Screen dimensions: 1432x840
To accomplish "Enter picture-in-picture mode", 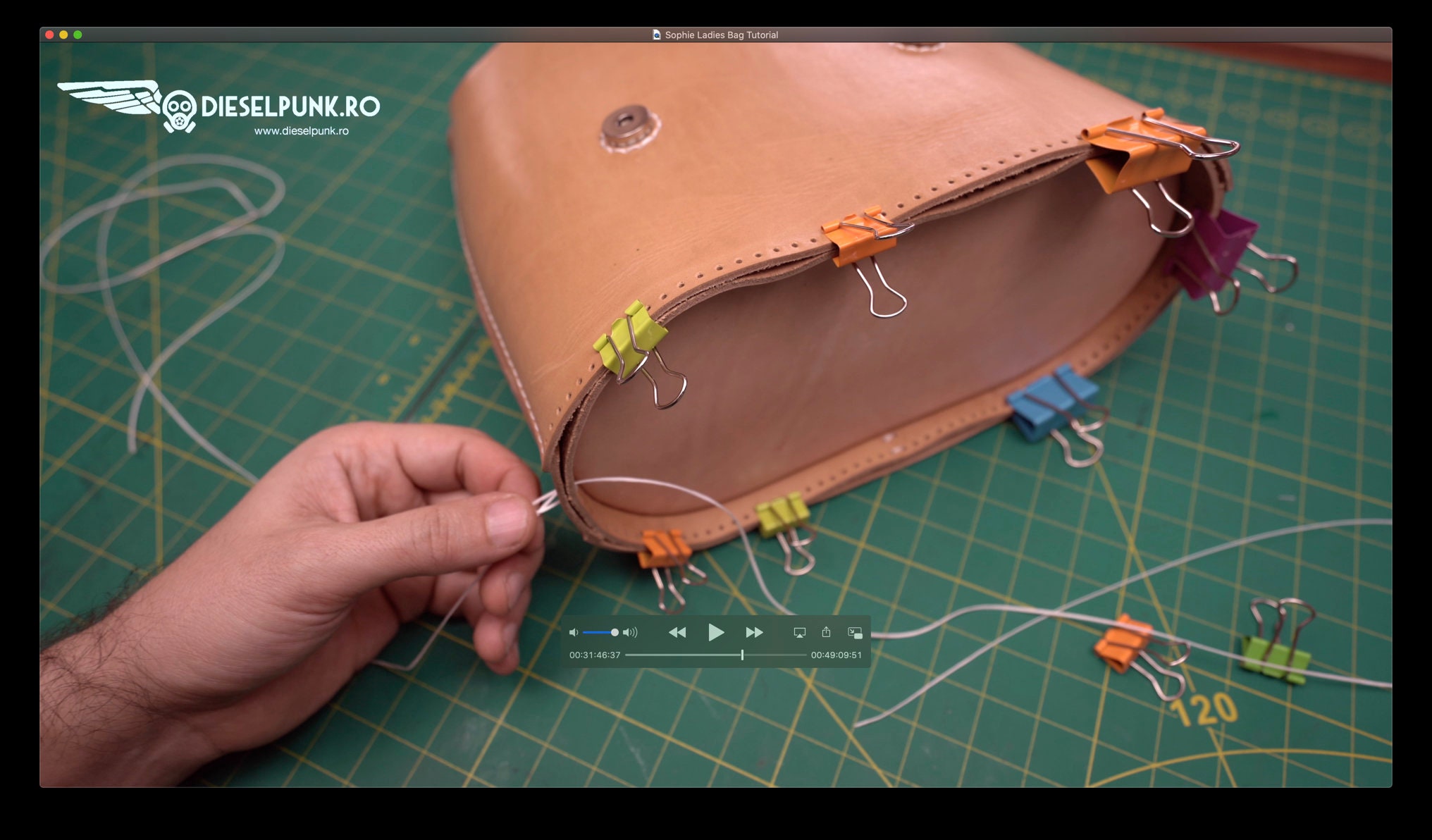I will 855,633.
